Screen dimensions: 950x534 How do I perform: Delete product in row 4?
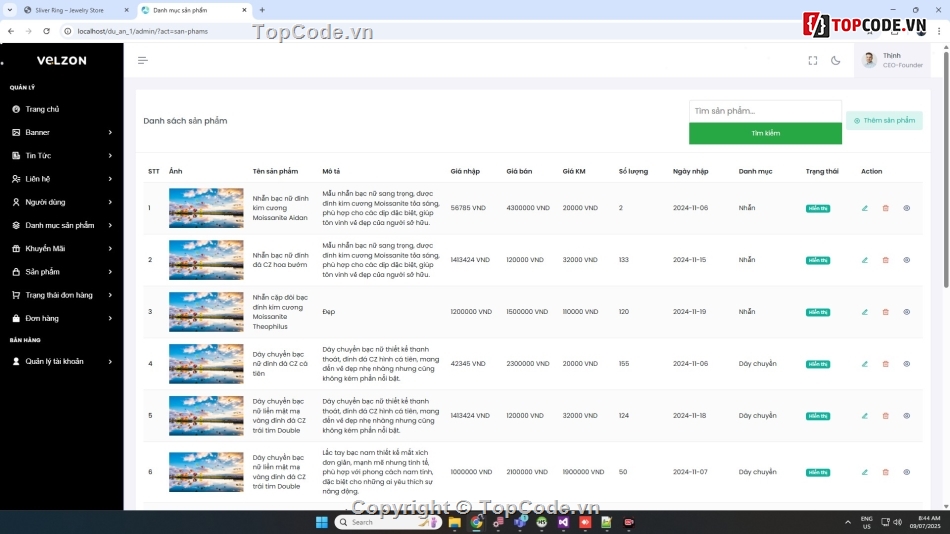click(x=885, y=364)
